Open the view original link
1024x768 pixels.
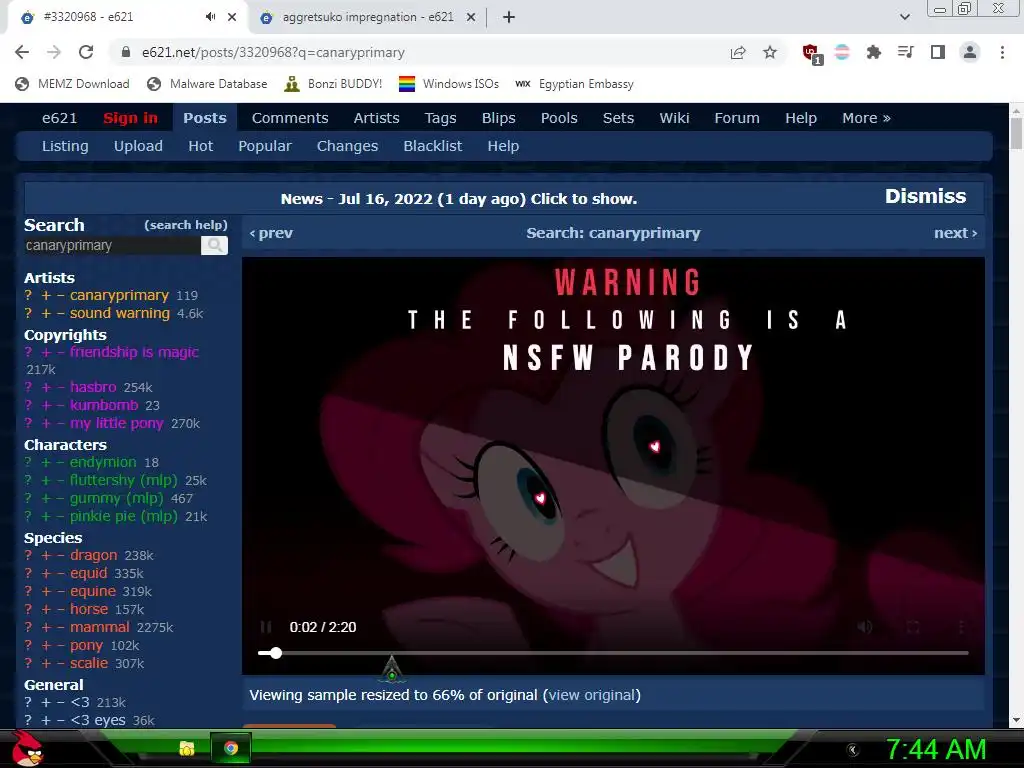592,695
